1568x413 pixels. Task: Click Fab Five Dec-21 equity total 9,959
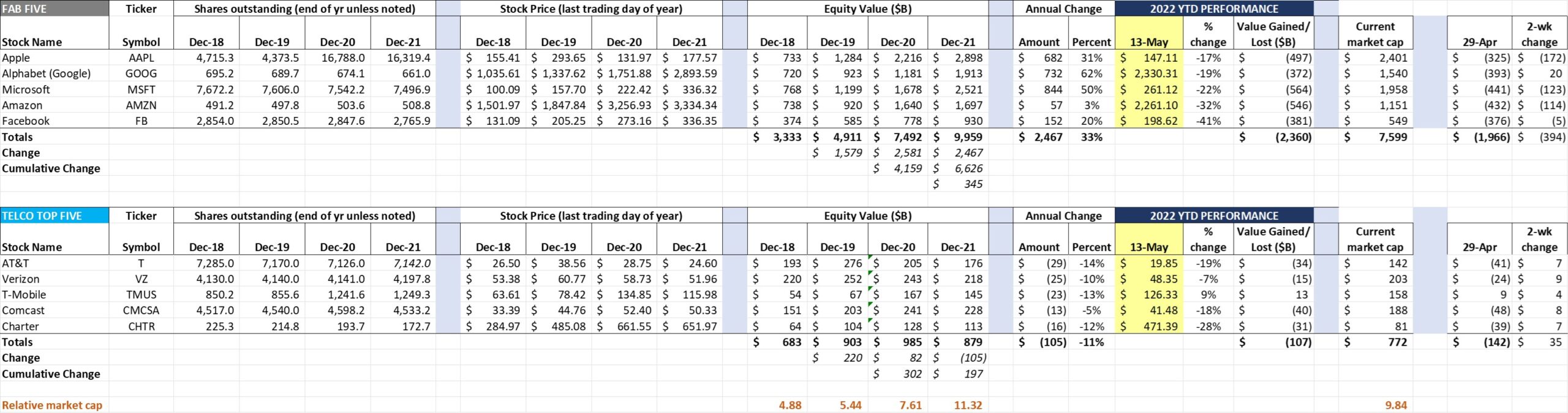[958, 137]
